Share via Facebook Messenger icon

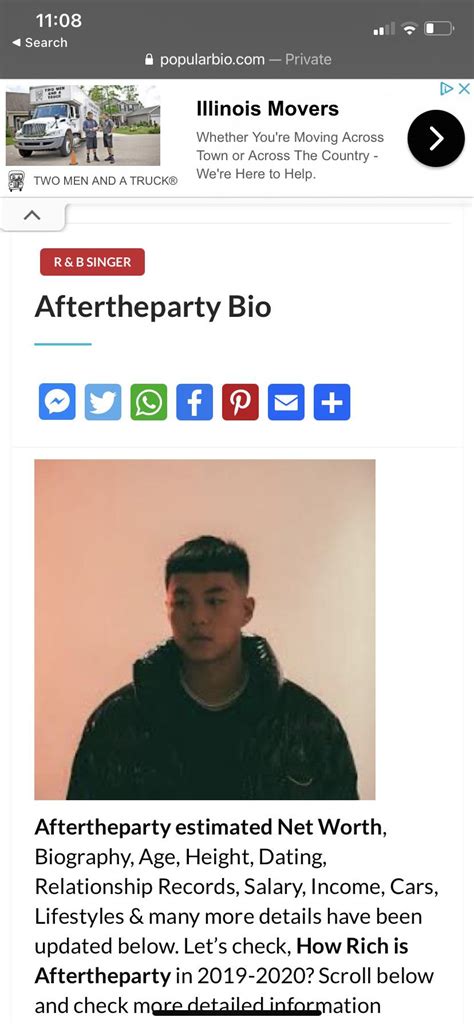[x=58, y=402]
